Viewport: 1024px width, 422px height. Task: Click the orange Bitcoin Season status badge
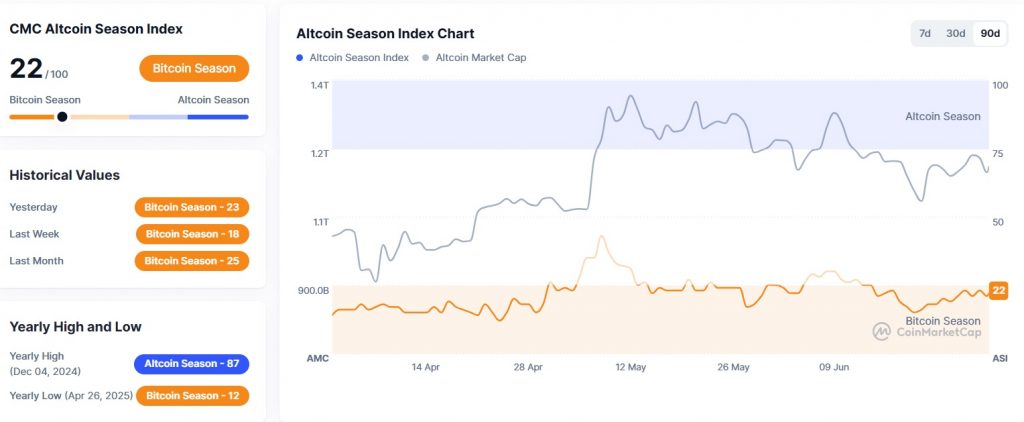coord(194,68)
